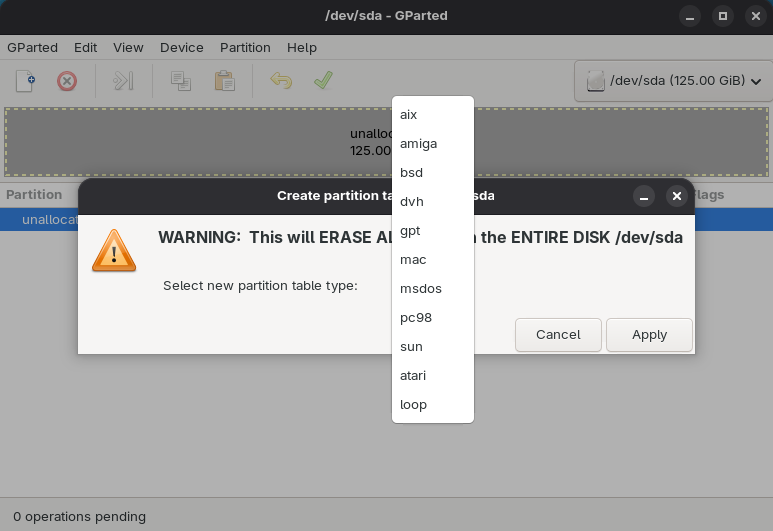773x531 pixels.
Task: Click the Undo last operation icon
Action: (281, 81)
